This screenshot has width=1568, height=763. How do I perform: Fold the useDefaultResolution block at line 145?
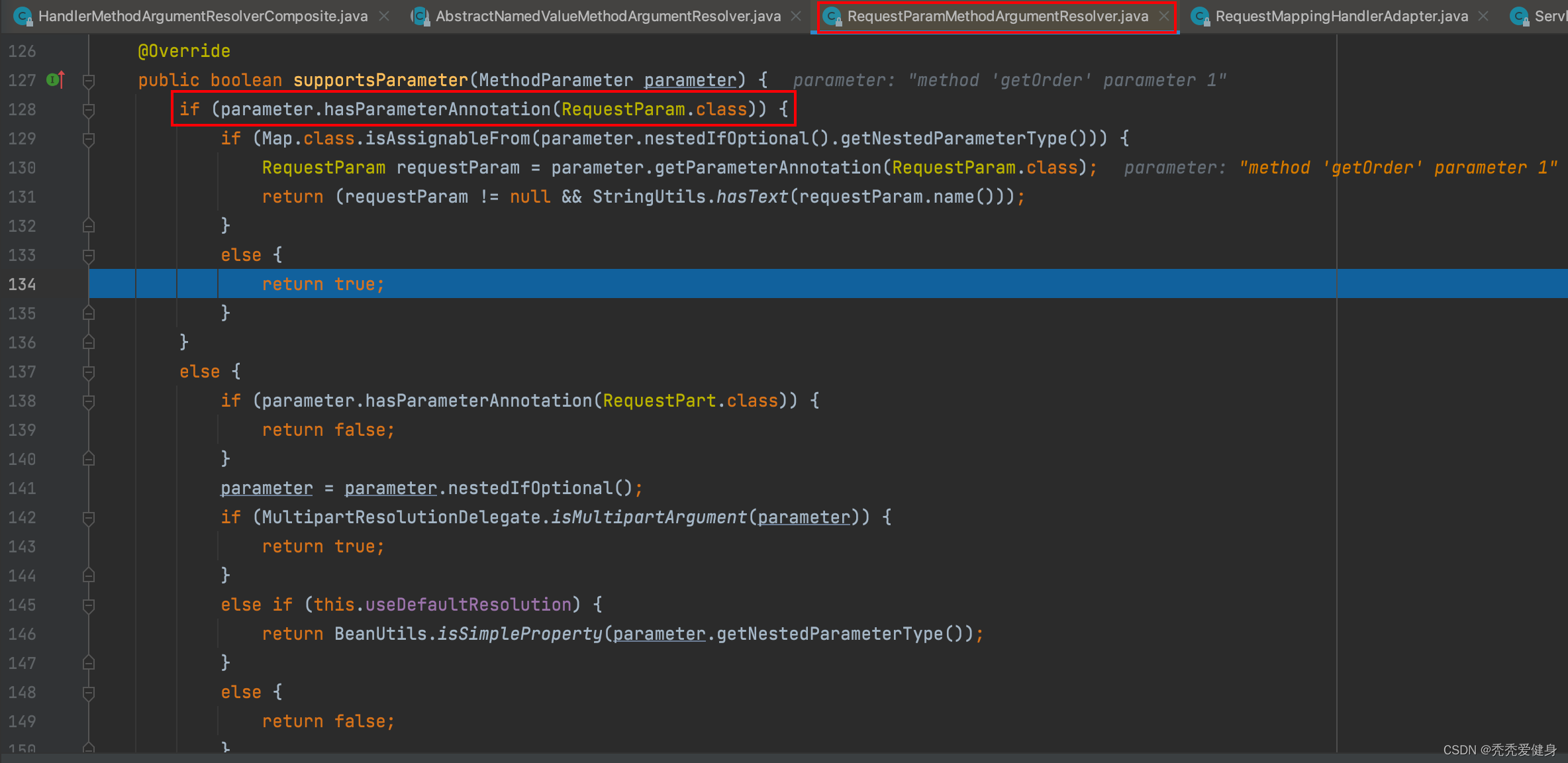[88, 605]
